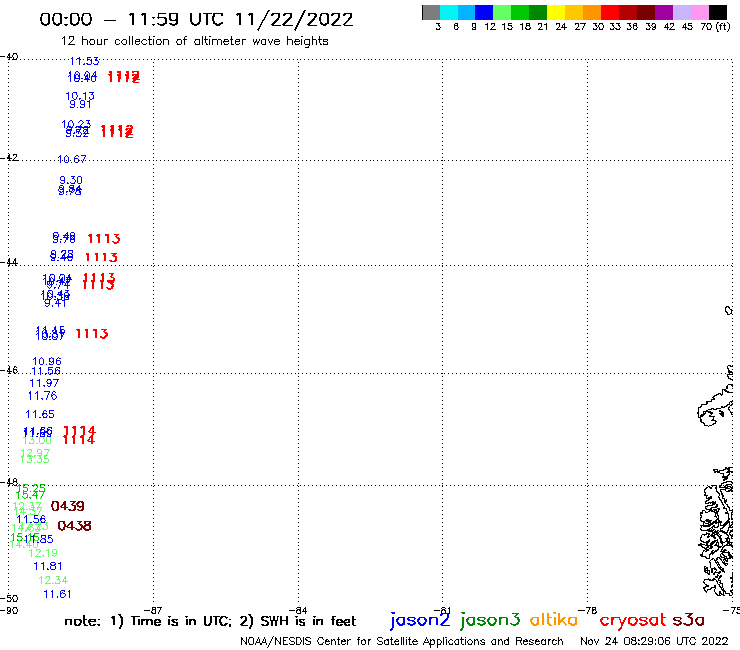The height and width of the screenshot is (650, 740).
Task: Click the red '1113' label beside 10.87
Action: [92, 334]
